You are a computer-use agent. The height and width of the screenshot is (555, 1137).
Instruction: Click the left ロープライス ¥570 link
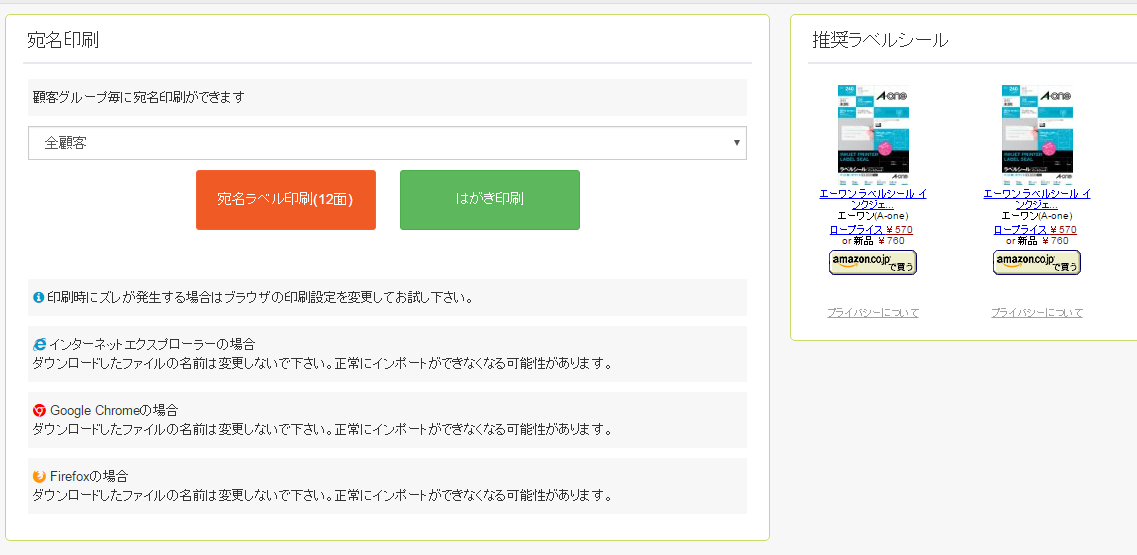(x=871, y=230)
